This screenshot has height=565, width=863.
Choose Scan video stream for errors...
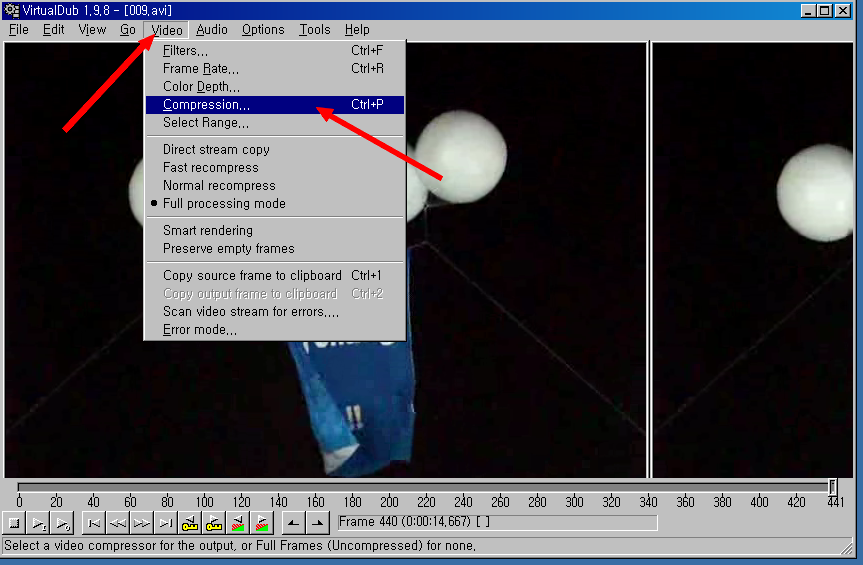click(x=275, y=312)
